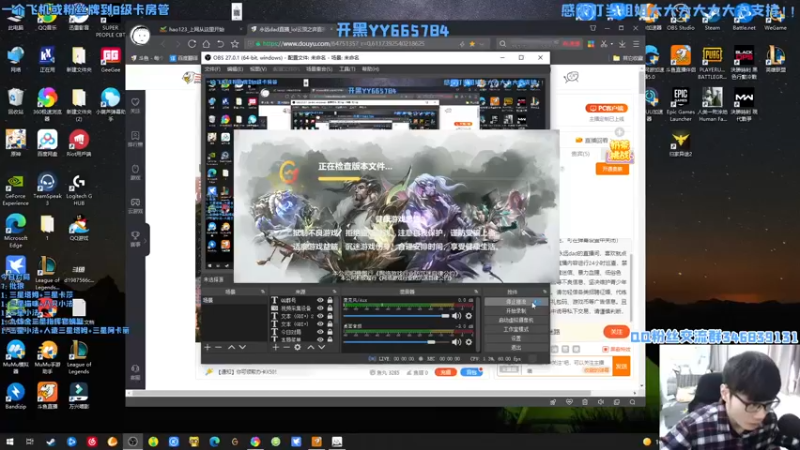Remove selected scene with minus icon in OBS
Viewport: 800px width, 450px height.
(x=219, y=347)
